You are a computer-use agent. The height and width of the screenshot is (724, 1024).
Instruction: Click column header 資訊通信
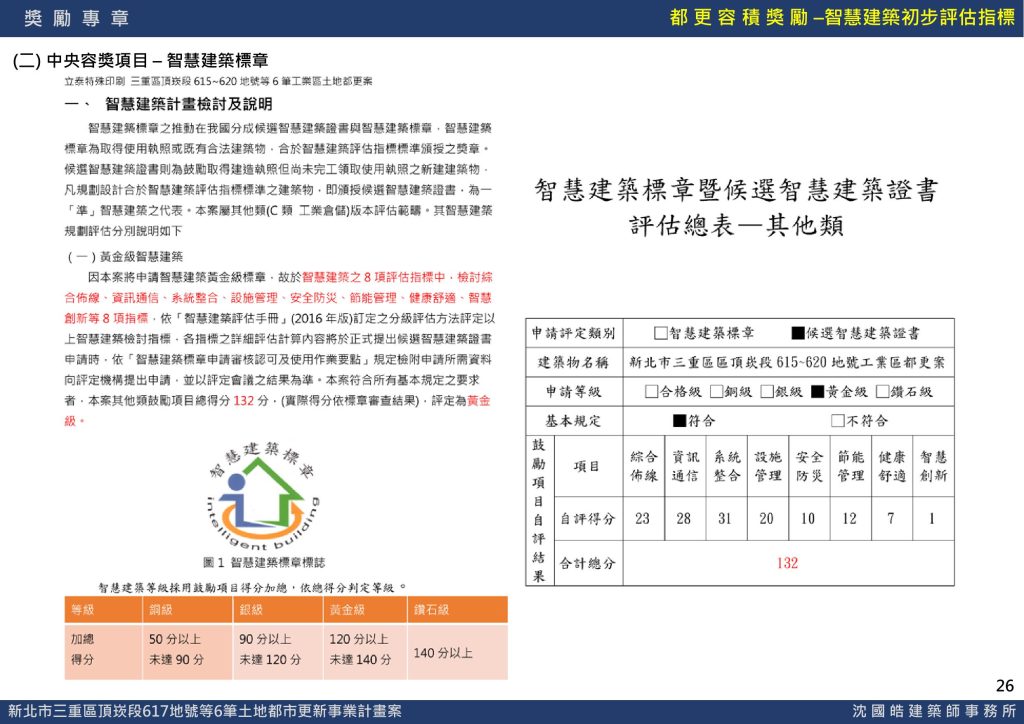tap(685, 466)
